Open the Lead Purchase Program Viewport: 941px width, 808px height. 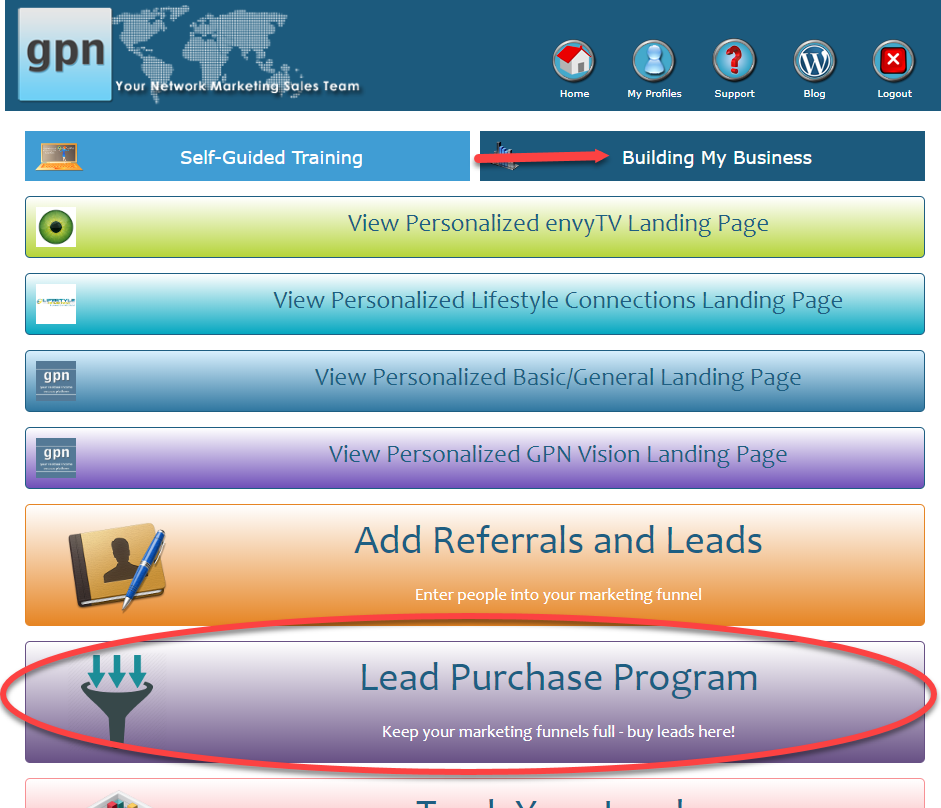pyautogui.click(x=475, y=702)
